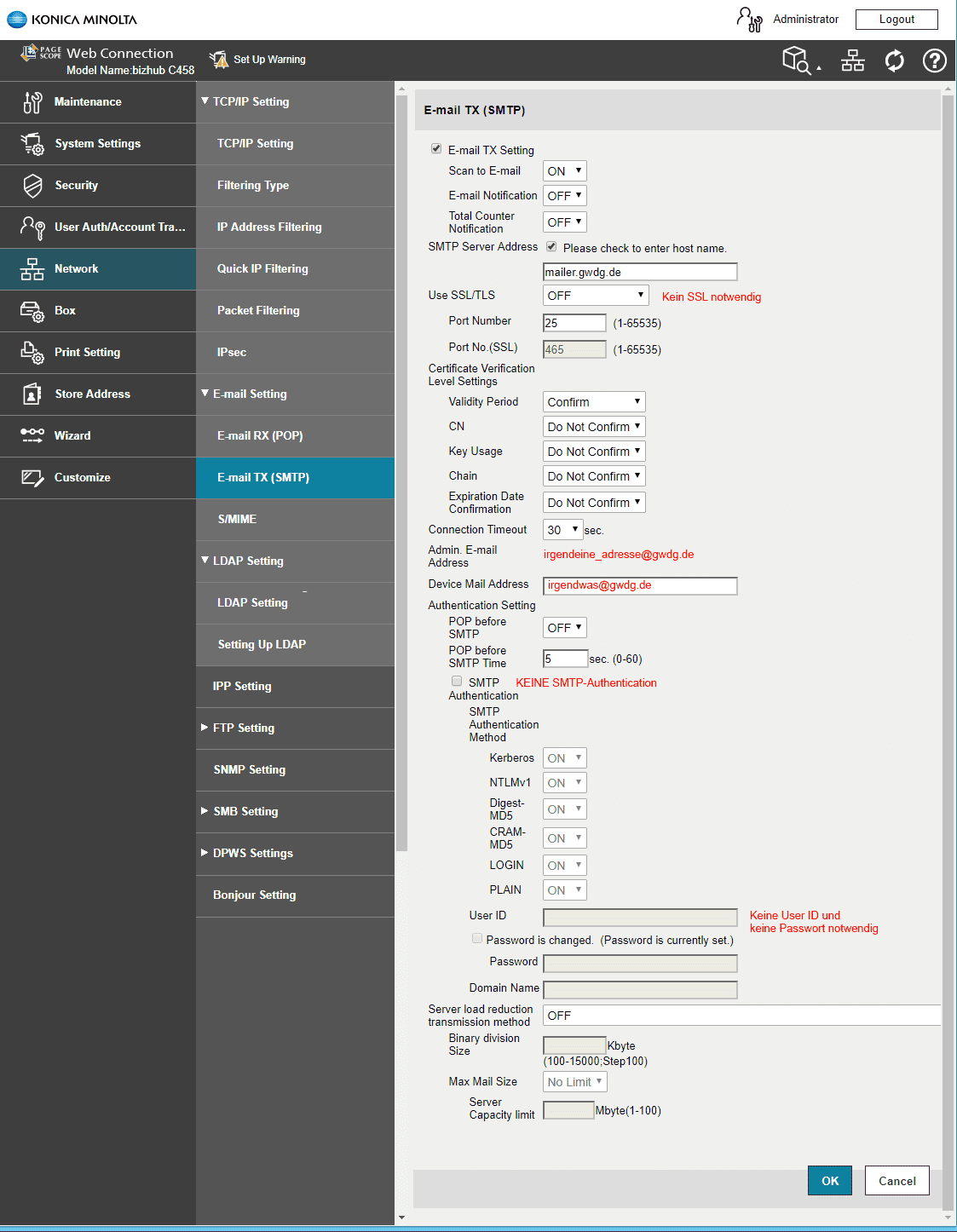The height and width of the screenshot is (1232, 957).
Task: Click the refresh icon in header
Action: (x=894, y=60)
